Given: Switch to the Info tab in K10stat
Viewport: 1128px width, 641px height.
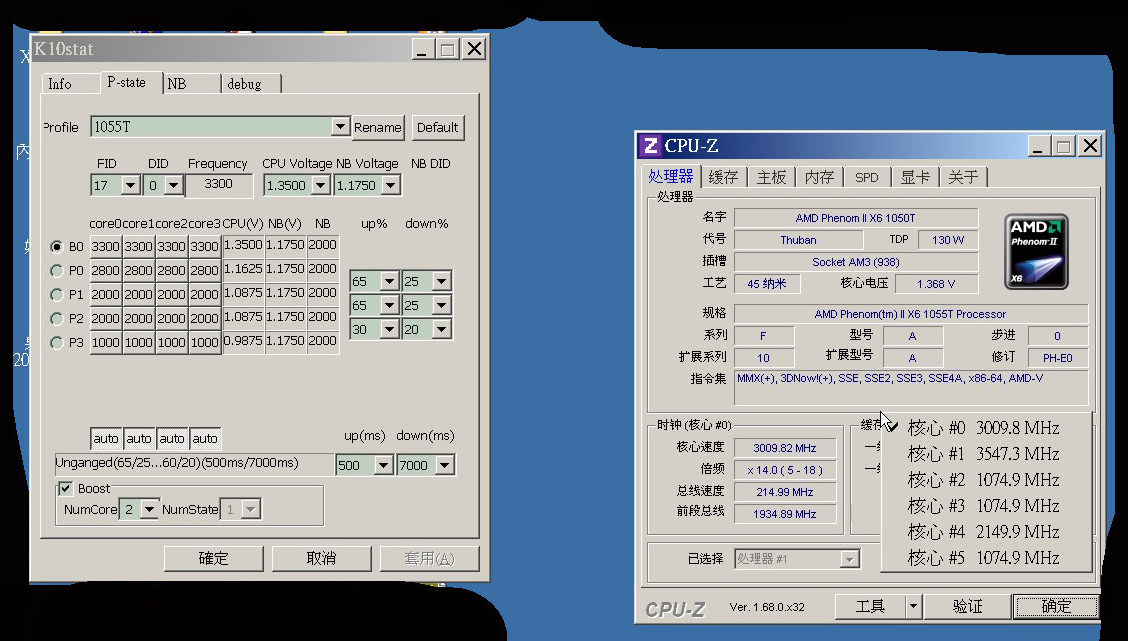Looking at the screenshot, I should click(69, 84).
